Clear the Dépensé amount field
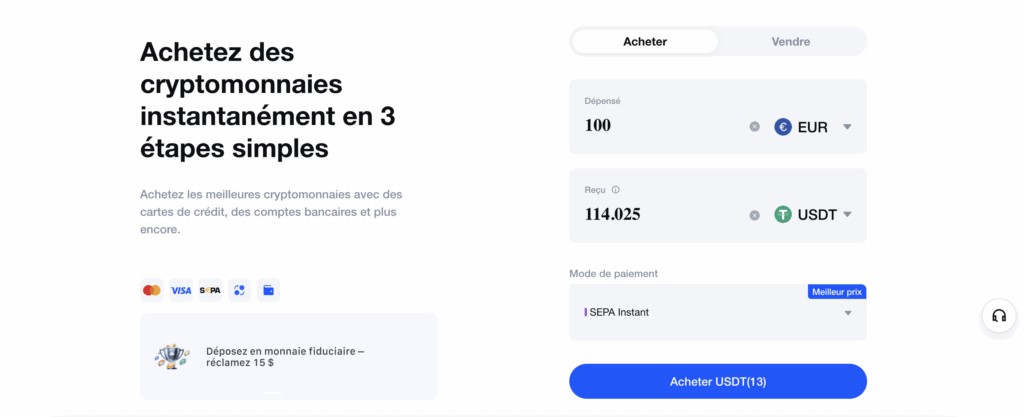Screen dimensions: 1024x417 pyautogui.click(x=755, y=127)
